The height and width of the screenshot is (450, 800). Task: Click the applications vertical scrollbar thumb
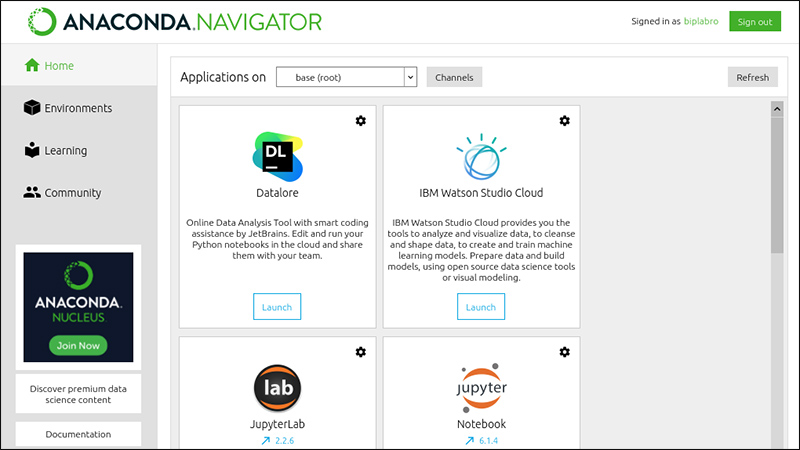(777, 185)
